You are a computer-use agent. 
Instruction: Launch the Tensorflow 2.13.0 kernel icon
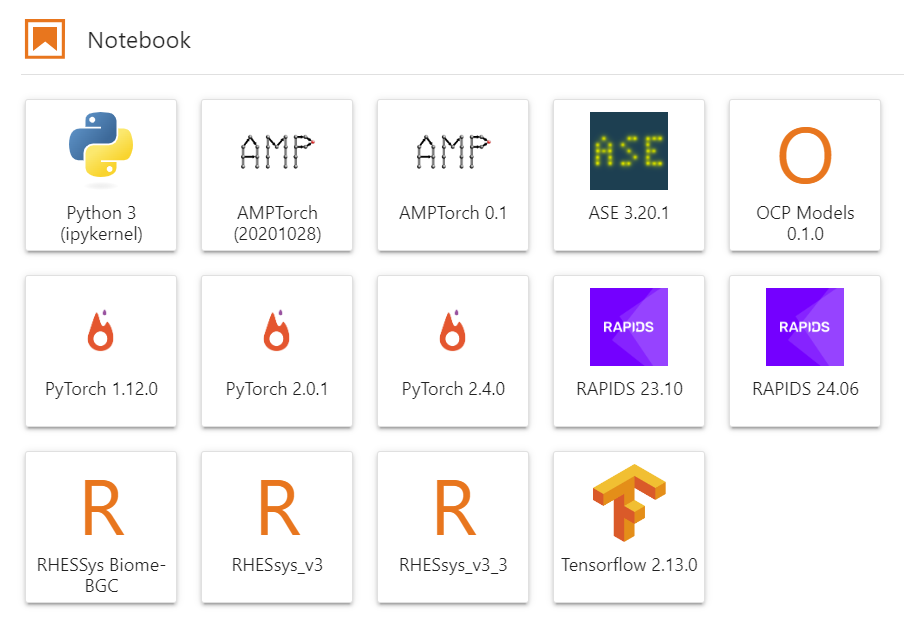tap(629, 503)
